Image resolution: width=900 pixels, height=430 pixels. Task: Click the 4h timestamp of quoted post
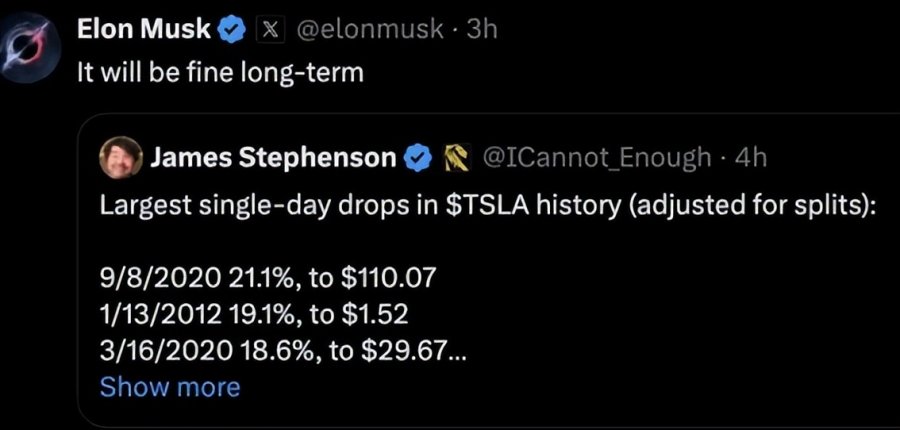[x=750, y=158]
